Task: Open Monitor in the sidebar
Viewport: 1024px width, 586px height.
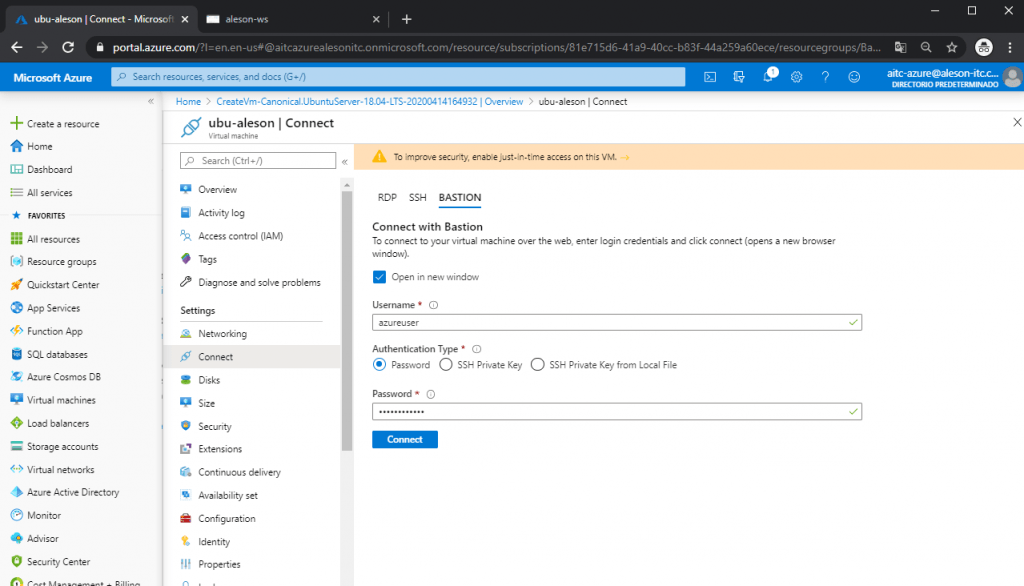Action: pyautogui.click(x=44, y=515)
